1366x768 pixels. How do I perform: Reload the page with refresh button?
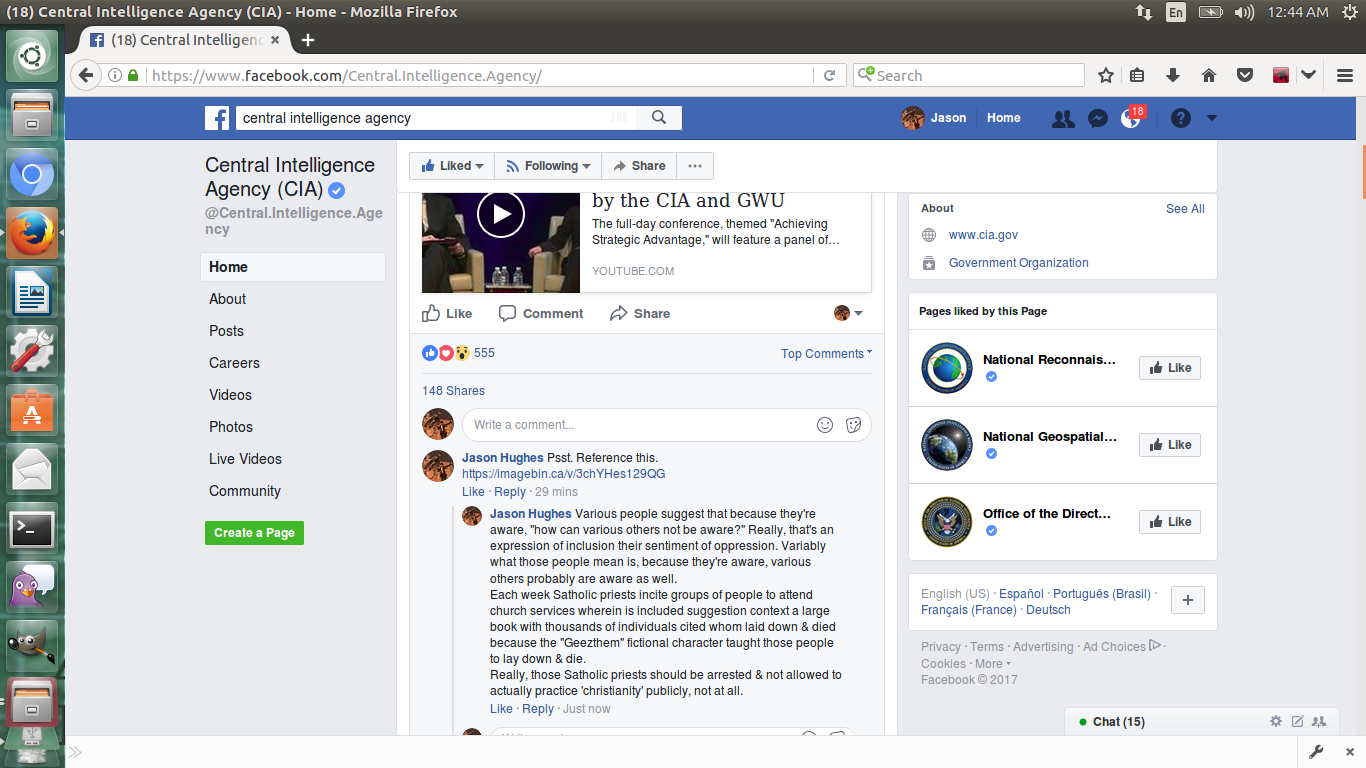click(x=829, y=75)
